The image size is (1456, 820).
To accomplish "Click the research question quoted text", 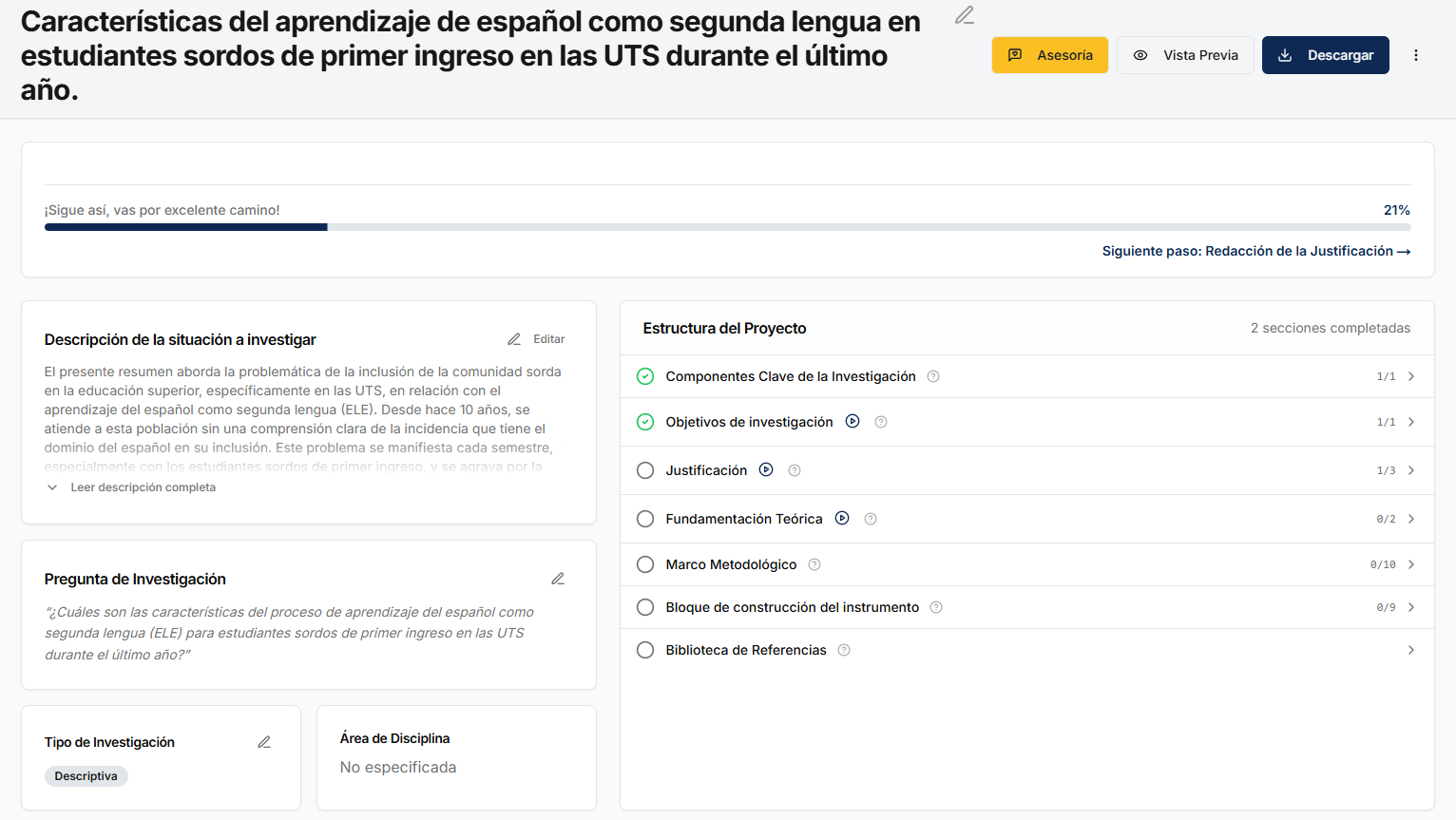I will pos(290,633).
